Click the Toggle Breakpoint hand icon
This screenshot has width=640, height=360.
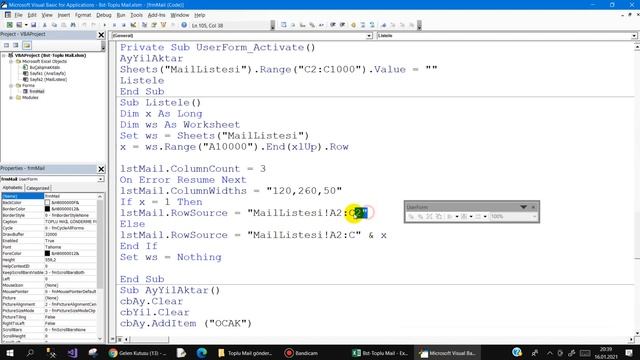[353, 25]
